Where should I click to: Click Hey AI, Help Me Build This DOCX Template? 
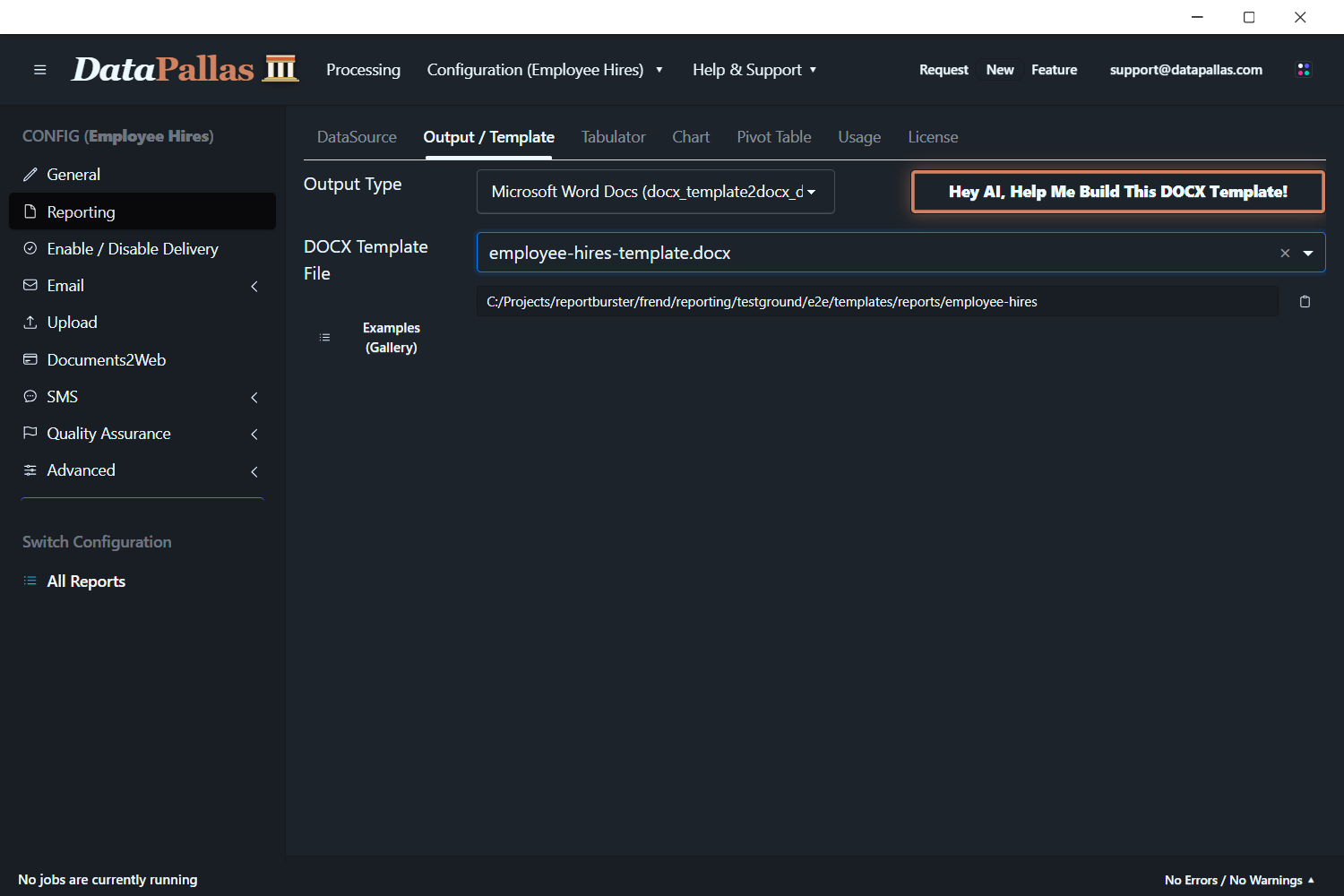(1118, 192)
